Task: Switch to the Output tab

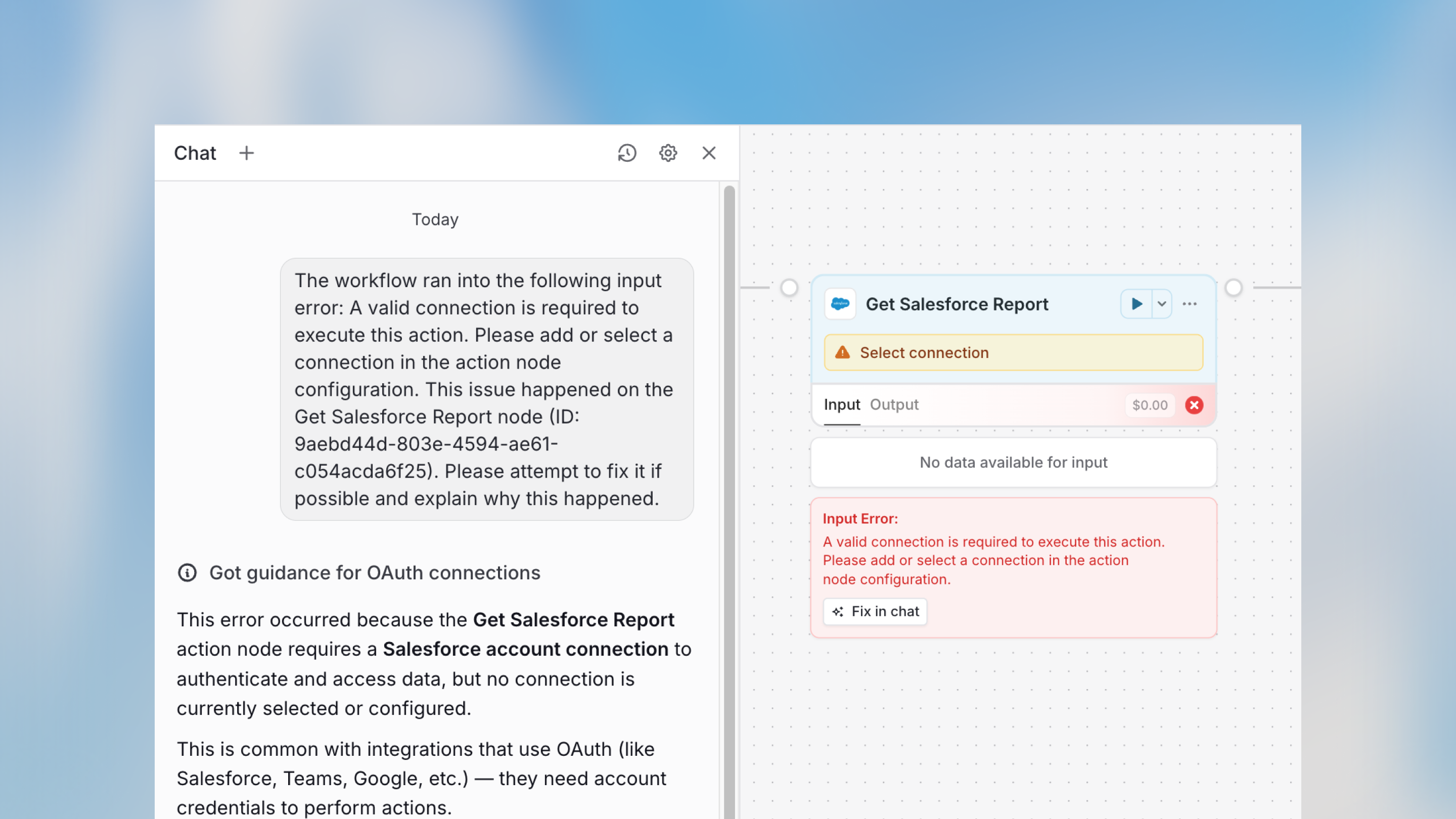Action: [894, 404]
